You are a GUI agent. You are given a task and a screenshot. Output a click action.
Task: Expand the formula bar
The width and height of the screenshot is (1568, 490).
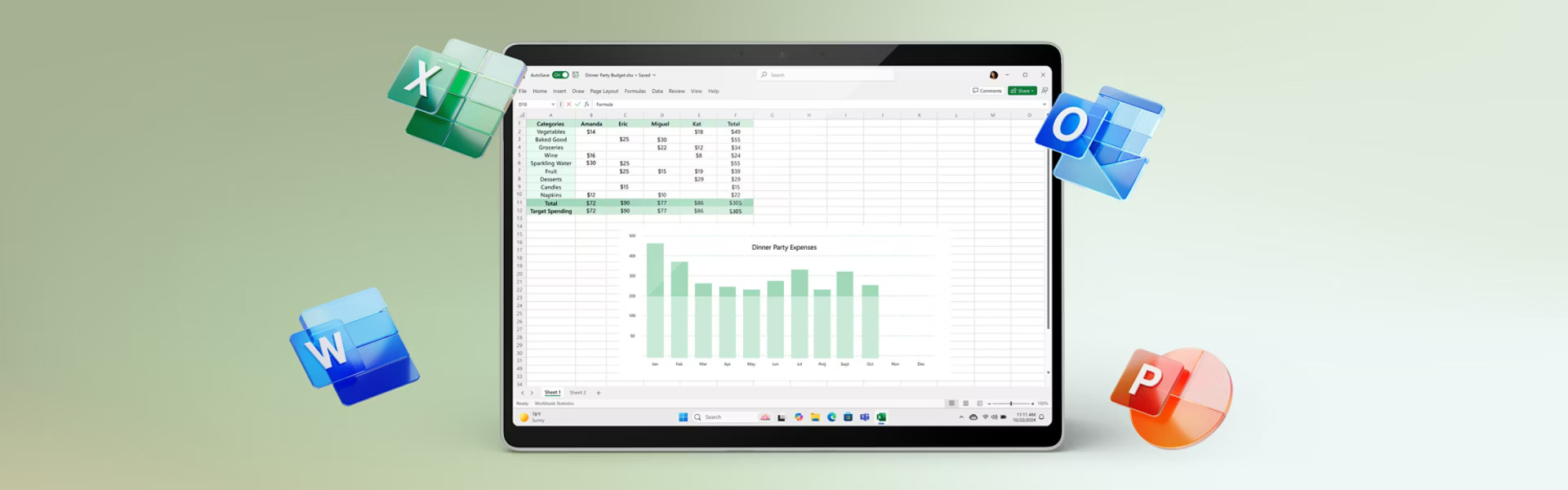(x=1044, y=105)
